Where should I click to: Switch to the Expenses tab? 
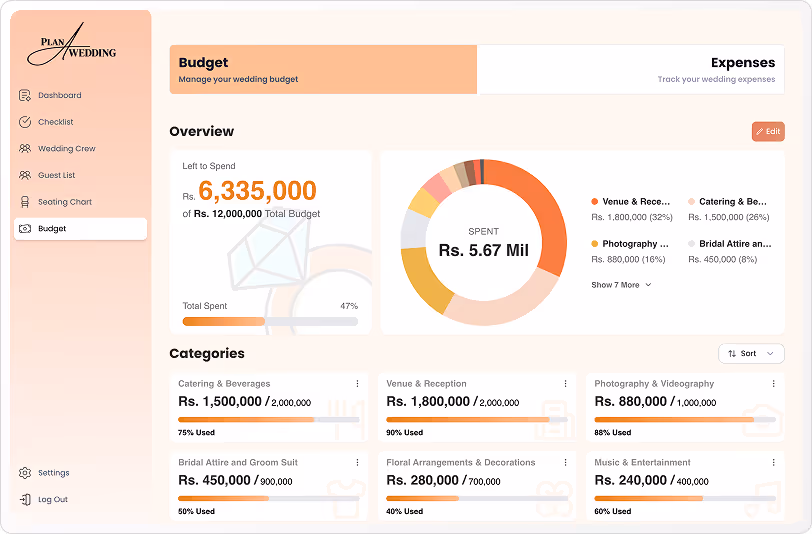click(x=631, y=69)
